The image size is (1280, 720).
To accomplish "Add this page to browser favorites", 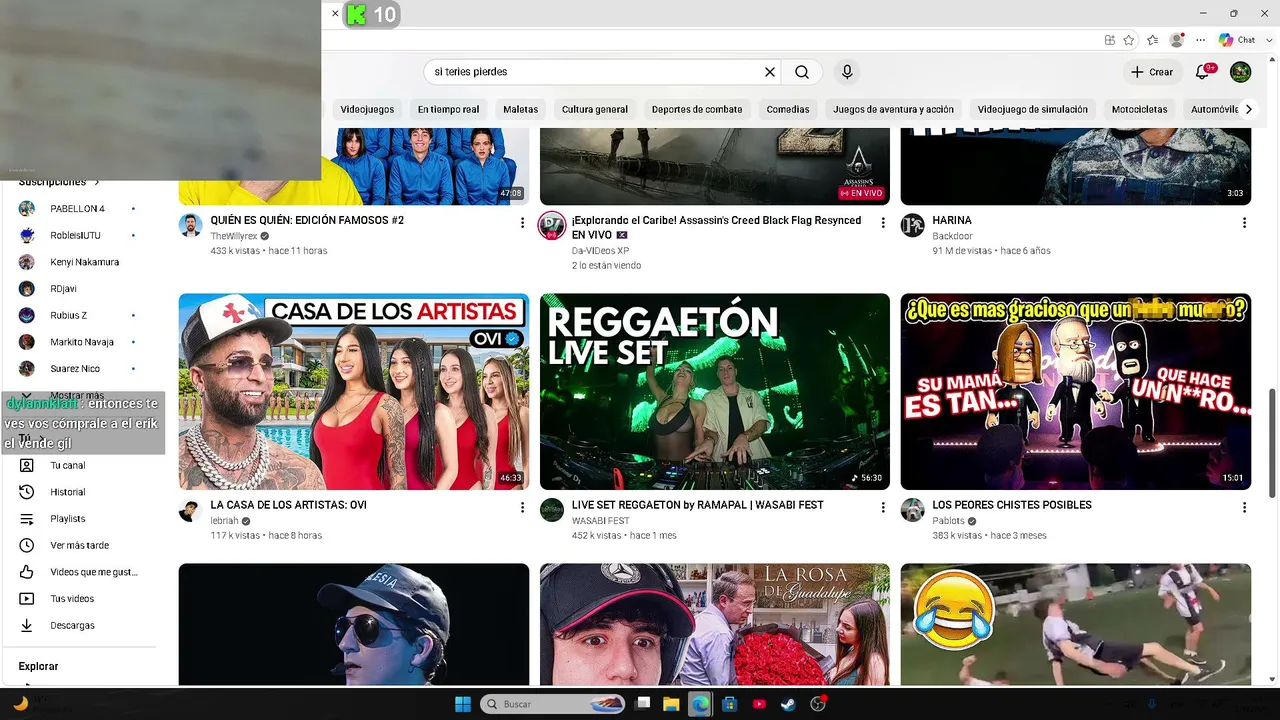I will click(1129, 40).
